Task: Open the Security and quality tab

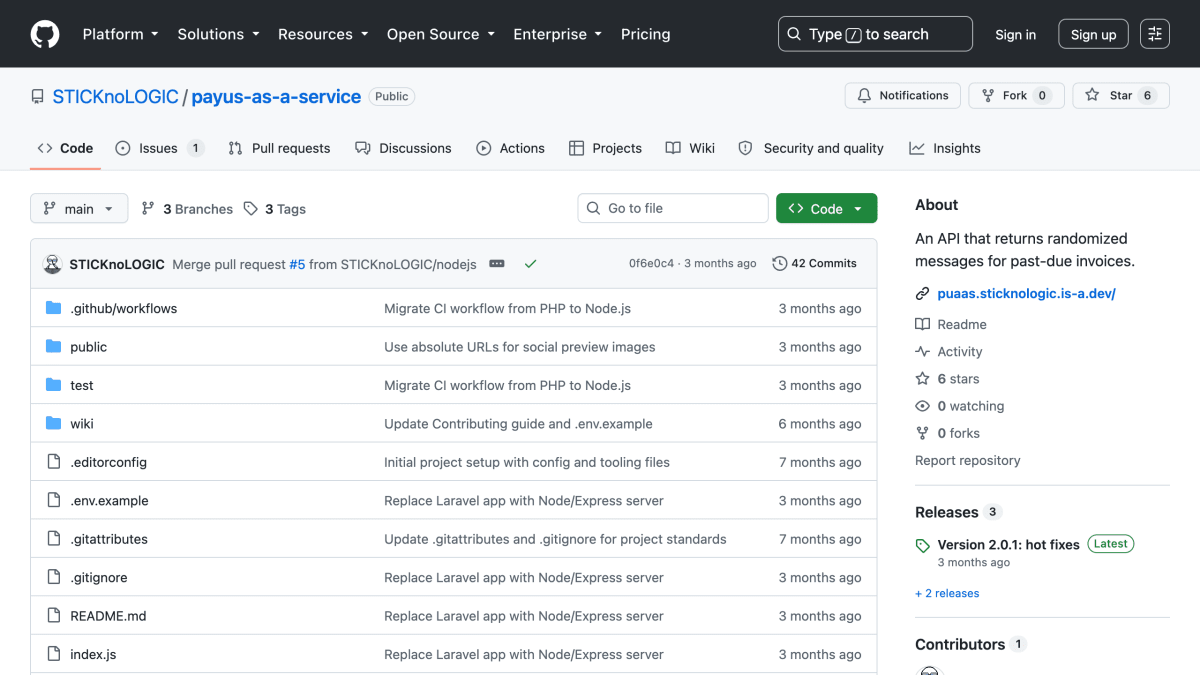Action: (x=811, y=148)
